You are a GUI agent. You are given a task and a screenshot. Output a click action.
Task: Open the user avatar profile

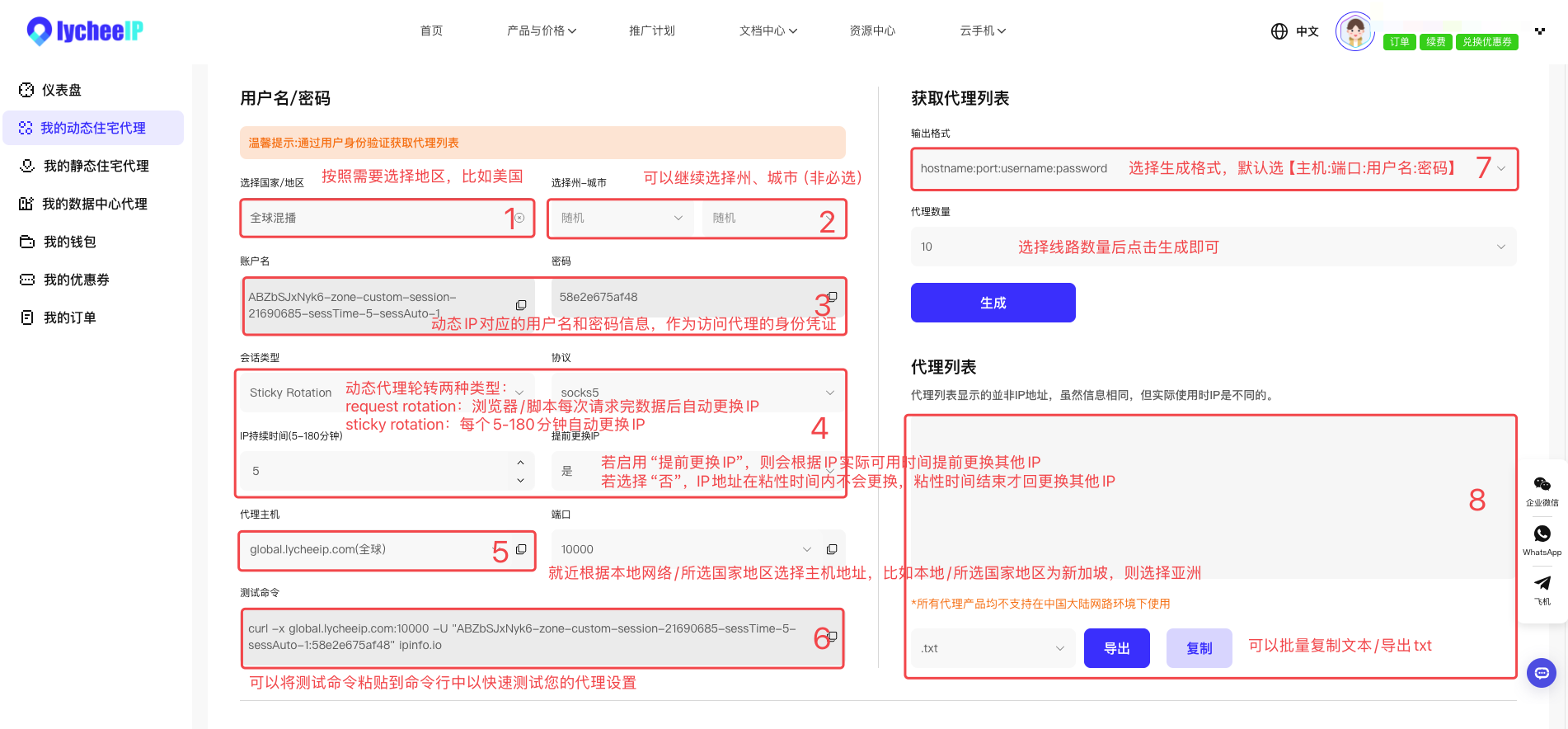pos(1355,31)
